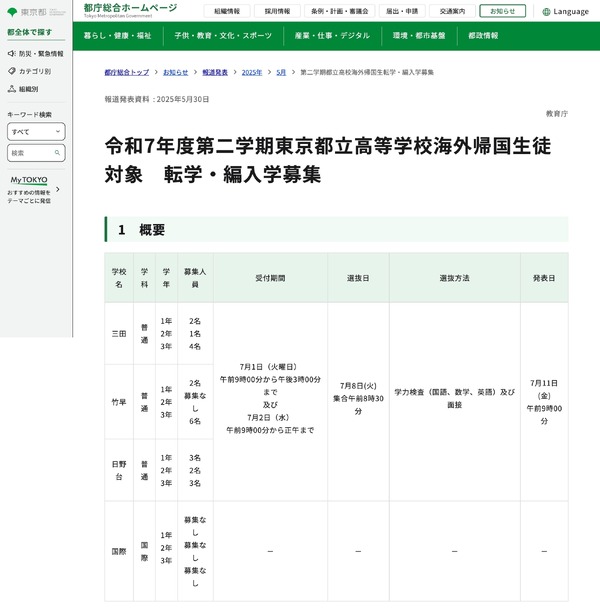Open the 暮らし・健康・福祉 menu
The height and width of the screenshot is (612, 600).
tap(118, 35)
